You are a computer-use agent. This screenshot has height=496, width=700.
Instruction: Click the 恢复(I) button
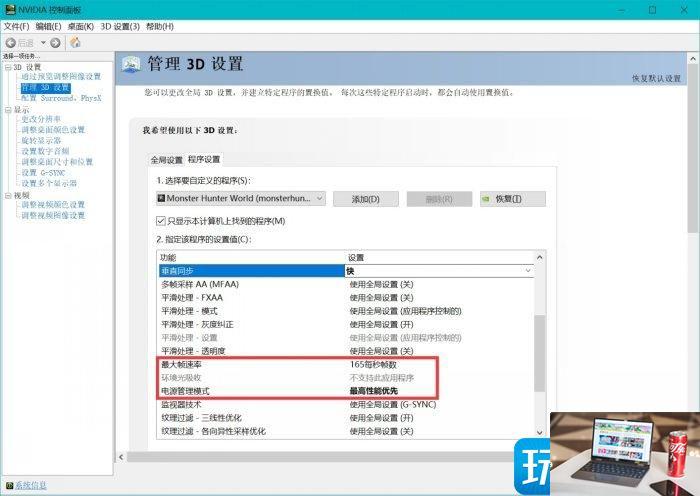[512, 199]
